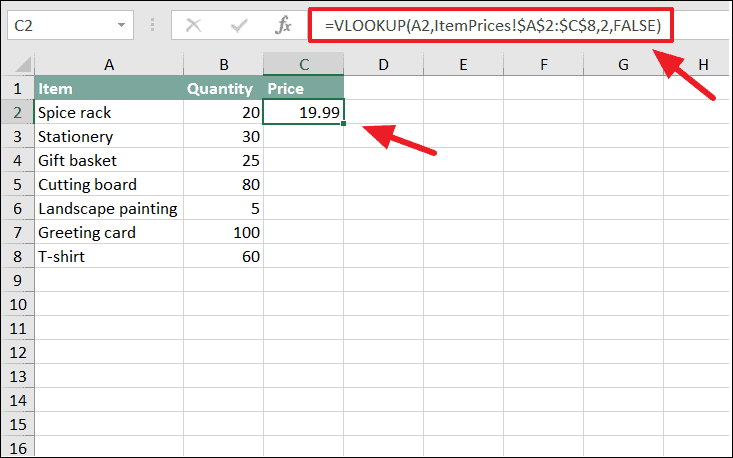This screenshot has height=458, width=733.
Task: Click the fill handle on cell C2
Action: coord(344,123)
